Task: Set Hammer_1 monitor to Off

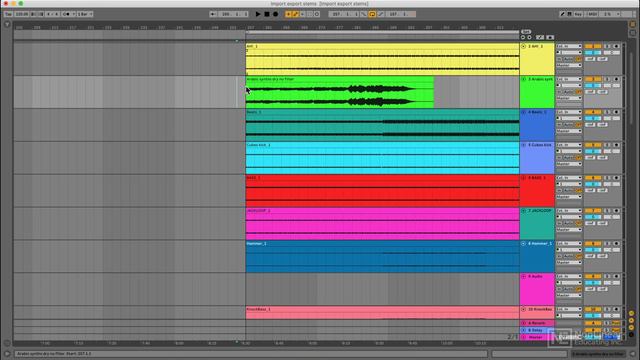Action: (578, 256)
